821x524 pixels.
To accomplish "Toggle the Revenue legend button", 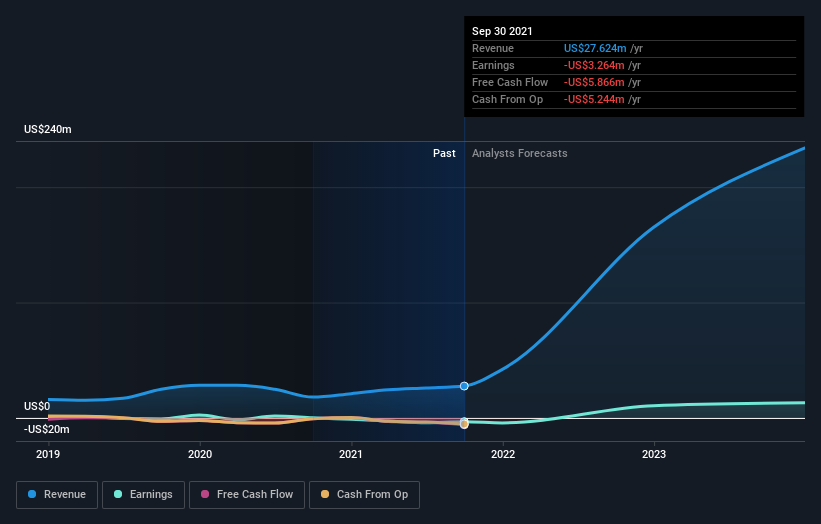I will pos(57,495).
